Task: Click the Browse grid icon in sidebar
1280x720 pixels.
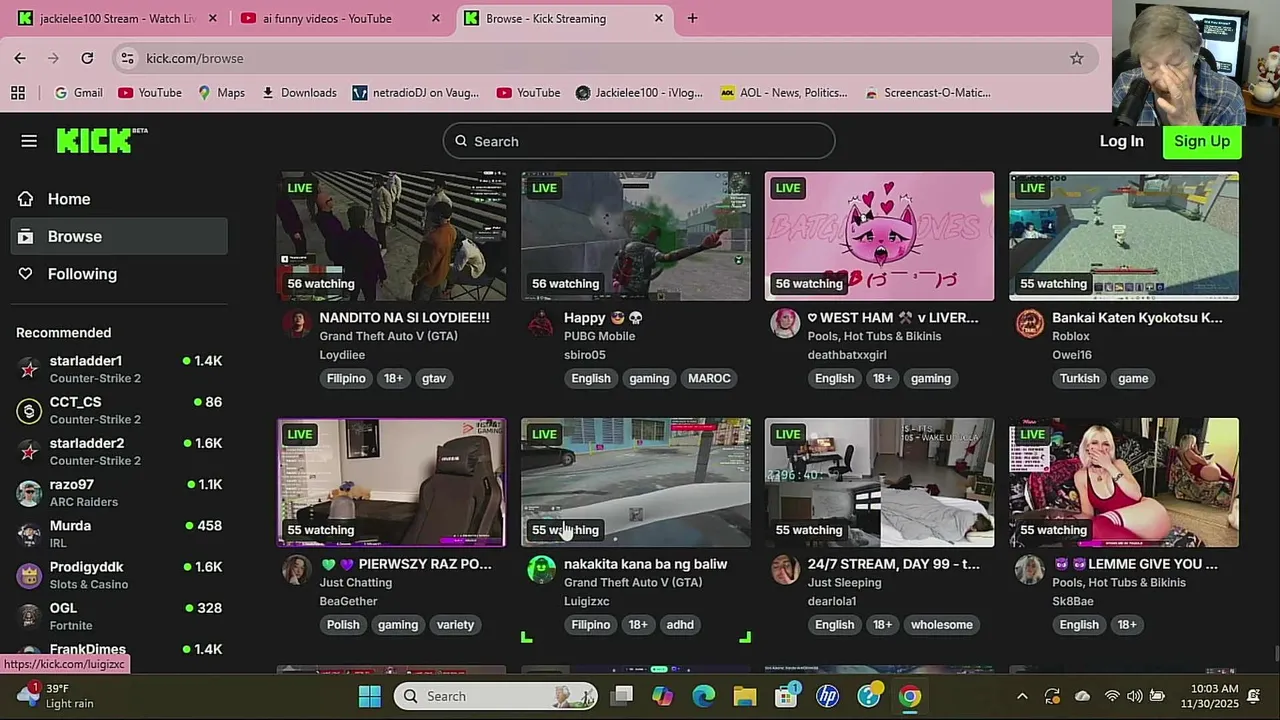Action: coord(26,236)
